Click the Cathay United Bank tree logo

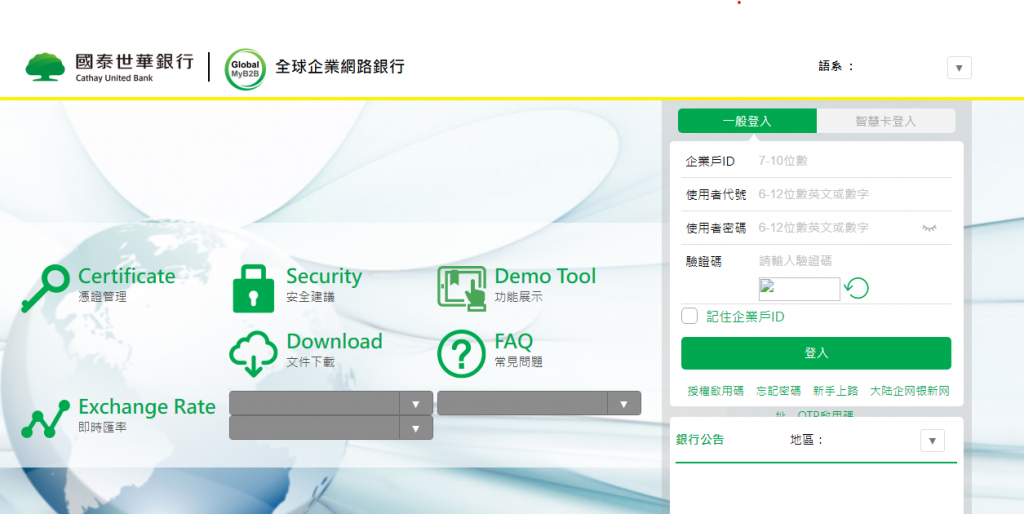click(x=45, y=67)
